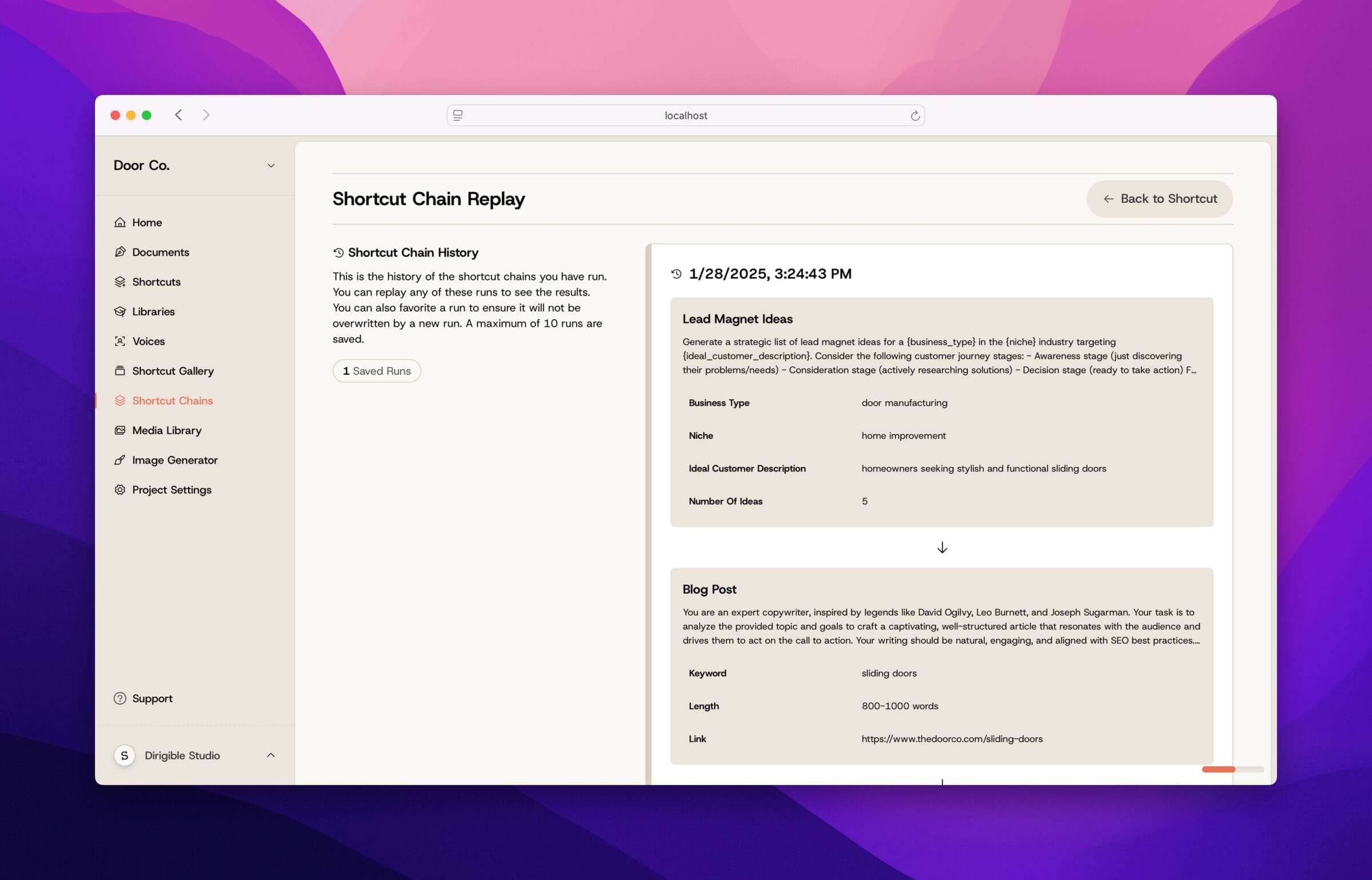
Task: Click the Shortcuts stacked layers icon
Action: [119, 282]
